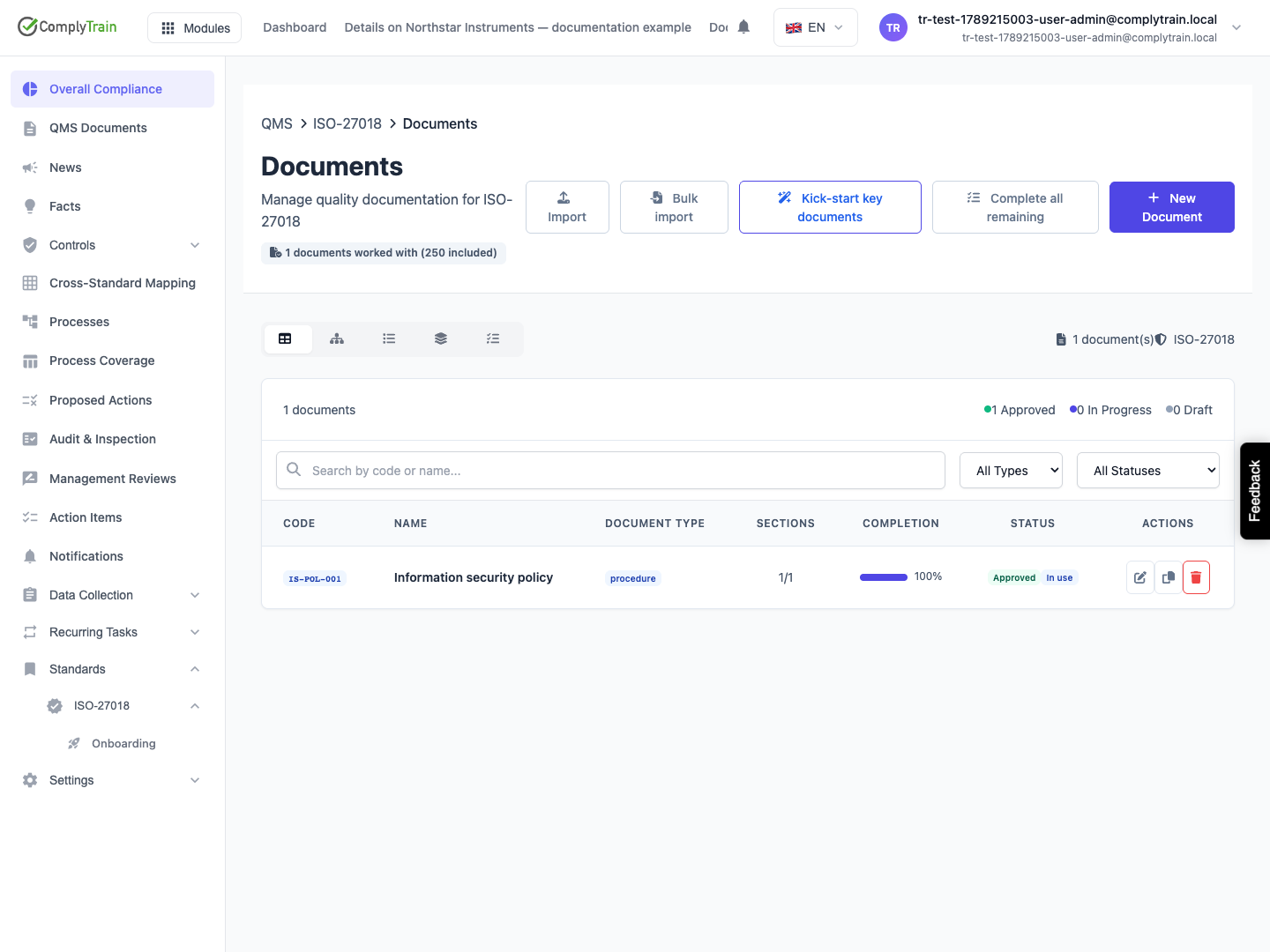Click the Notifications bell icon in sidebar
Viewport: 1270px width, 952px height.
click(x=30, y=556)
